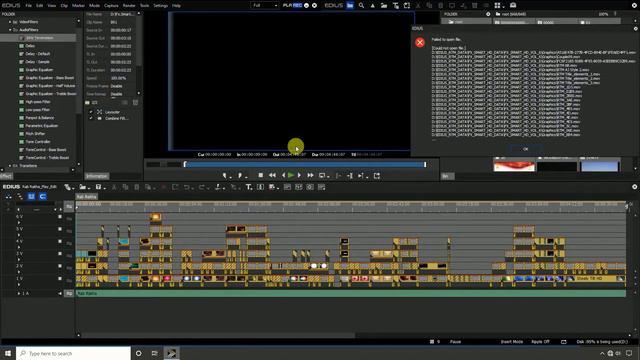The width and height of the screenshot is (640, 360).
Task: Toggle the 6 V track video mute
Action: [60, 217]
